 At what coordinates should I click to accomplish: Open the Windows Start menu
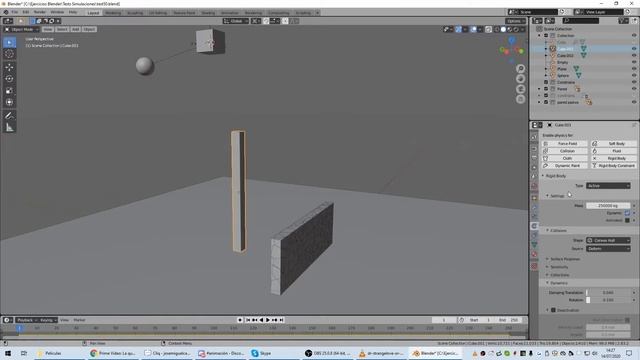click(x=7, y=353)
